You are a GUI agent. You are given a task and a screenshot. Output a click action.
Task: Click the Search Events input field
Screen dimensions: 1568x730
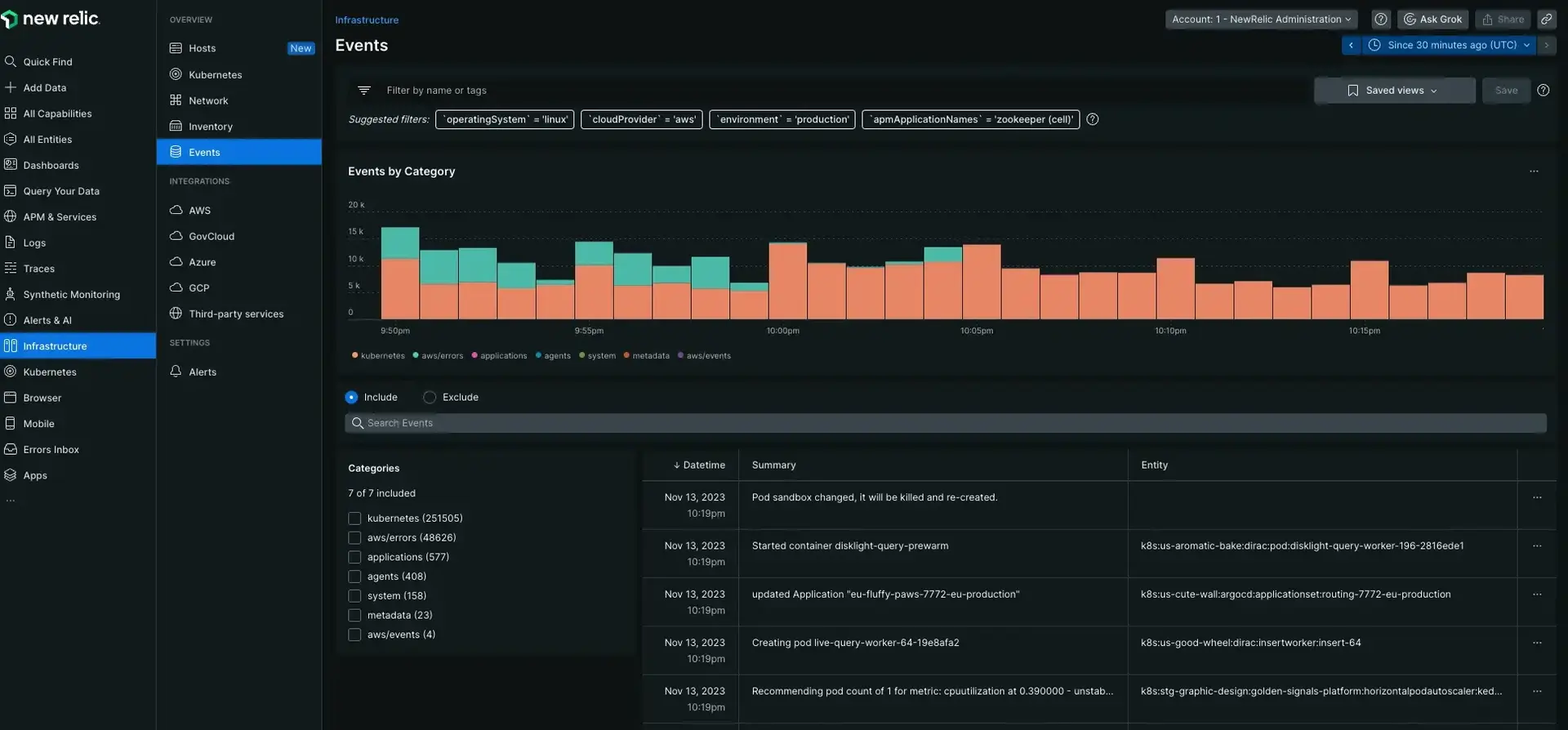coord(945,423)
